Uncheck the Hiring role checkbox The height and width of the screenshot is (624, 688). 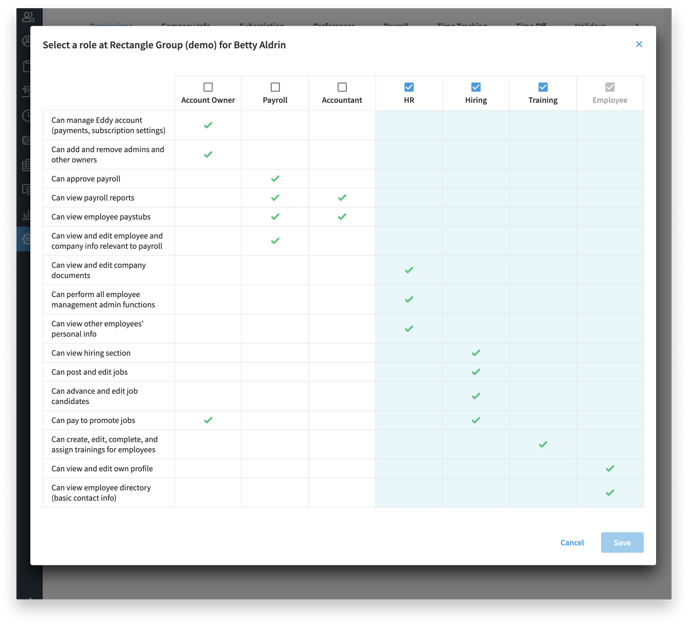click(x=476, y=87)
